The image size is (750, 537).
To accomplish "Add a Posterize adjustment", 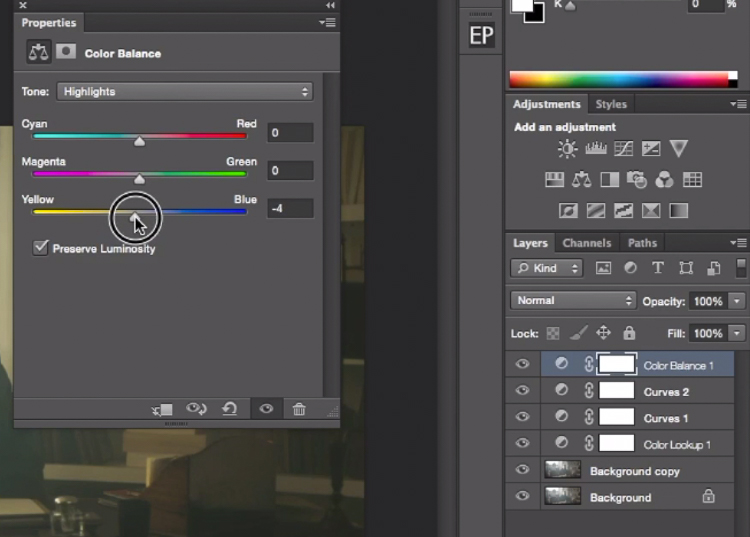I will tap(596, 210).
